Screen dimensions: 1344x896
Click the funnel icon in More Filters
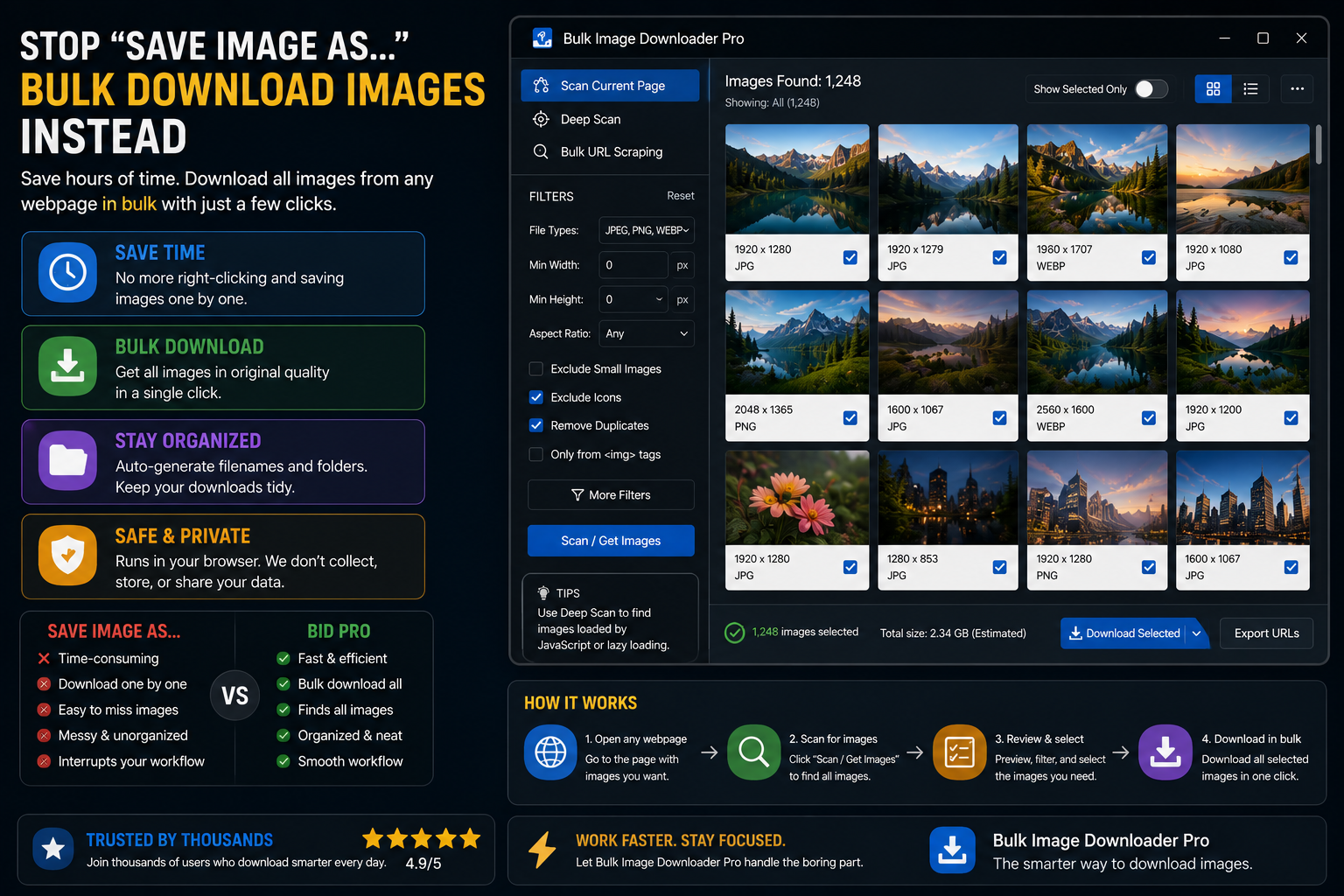click(577, 495)
